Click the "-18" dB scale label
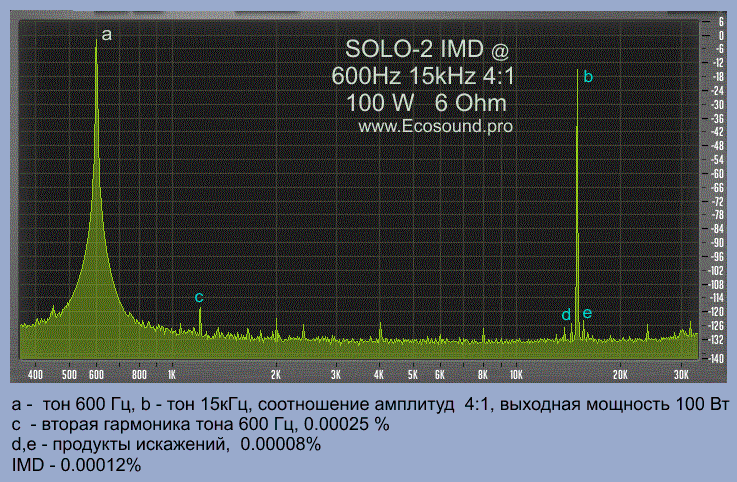Image resolution: width=737 pixels, height=482 pixels. [718, 77]
